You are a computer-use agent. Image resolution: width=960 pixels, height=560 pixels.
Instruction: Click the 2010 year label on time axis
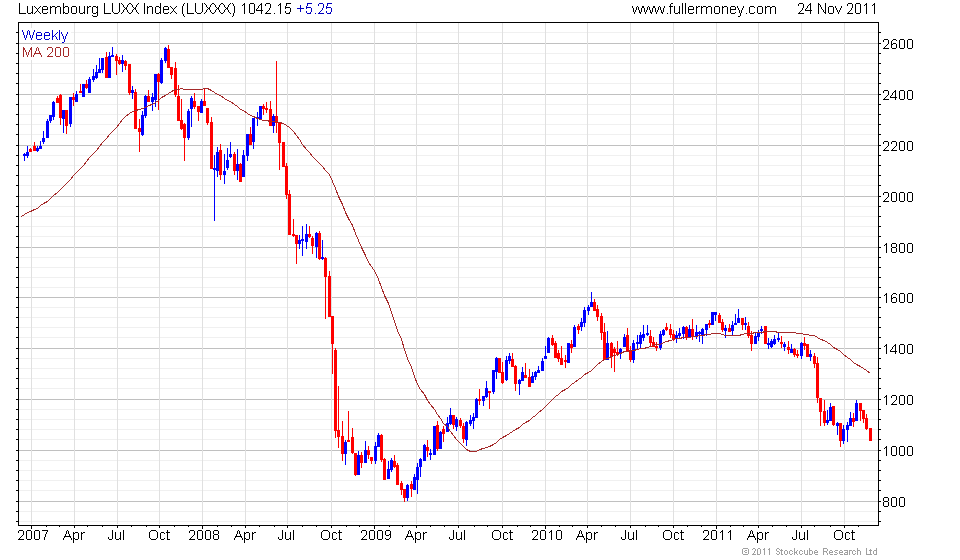(x=547, y=536)
